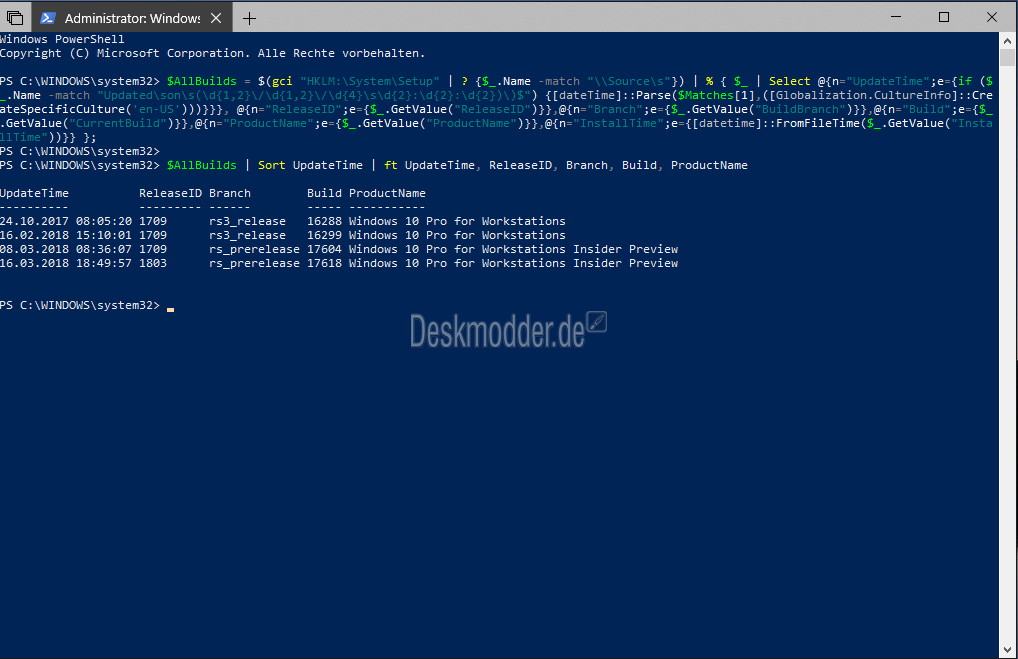Click rs3_release in the 16288 row
This screenshot has width=1018, height=659.
click(247, 221)
